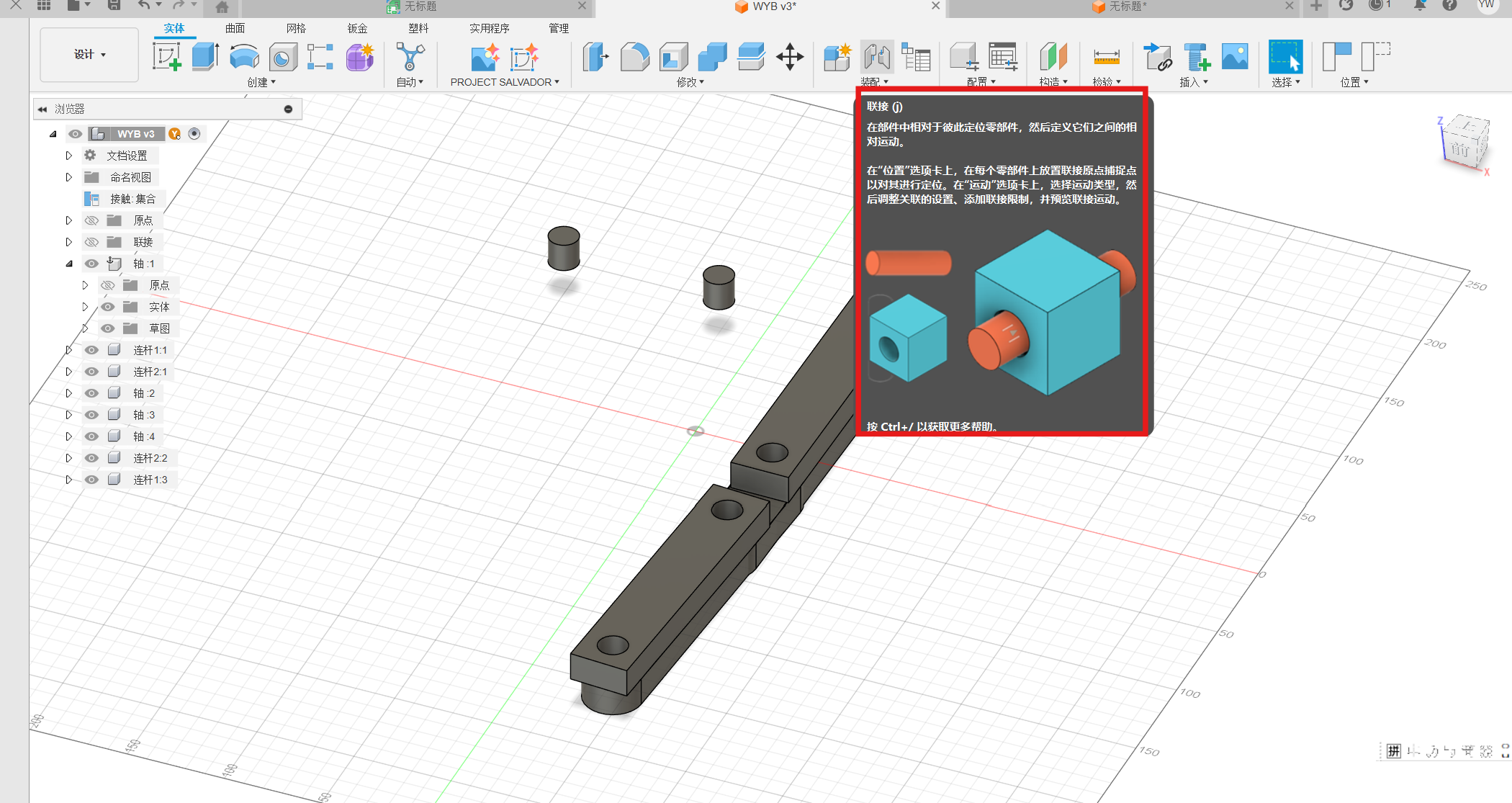Screen dimensions: 1512x803
Task: Show the hidden 联接 folder via eye icon
Action: pyautogui.click(x=91, y=242)
